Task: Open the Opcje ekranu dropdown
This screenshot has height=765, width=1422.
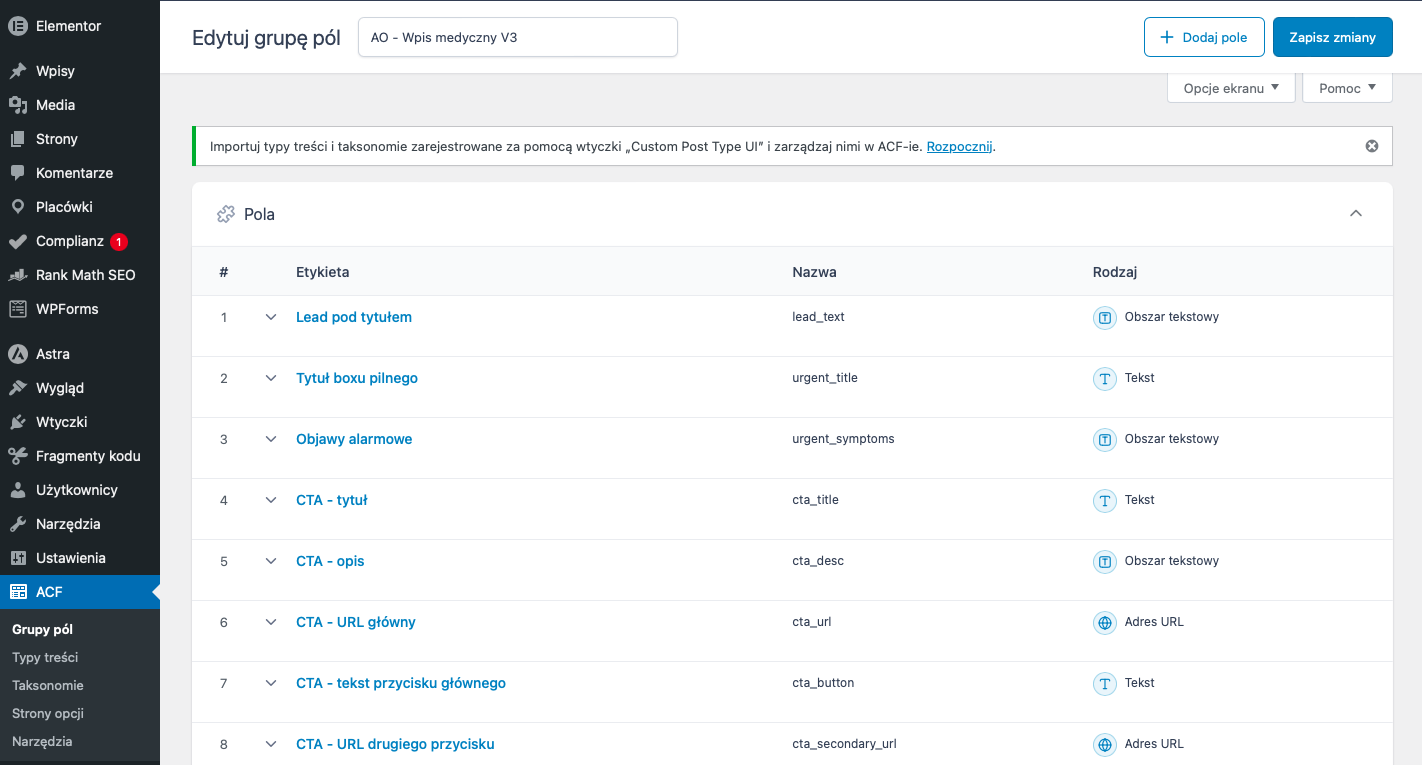Action: tap(1231, 88)
